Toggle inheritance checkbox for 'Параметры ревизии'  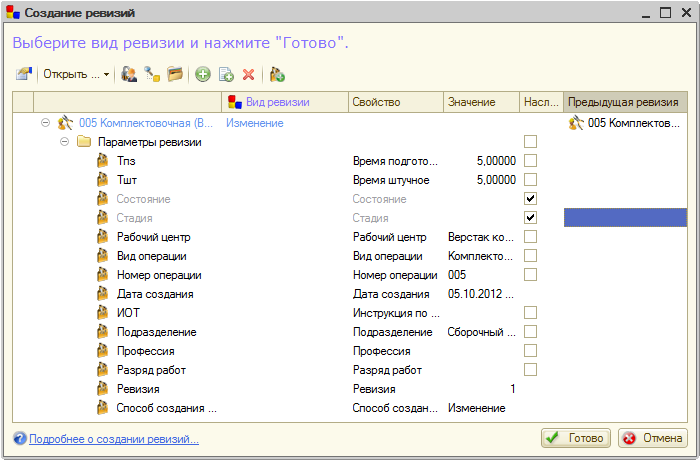[530, 142]
